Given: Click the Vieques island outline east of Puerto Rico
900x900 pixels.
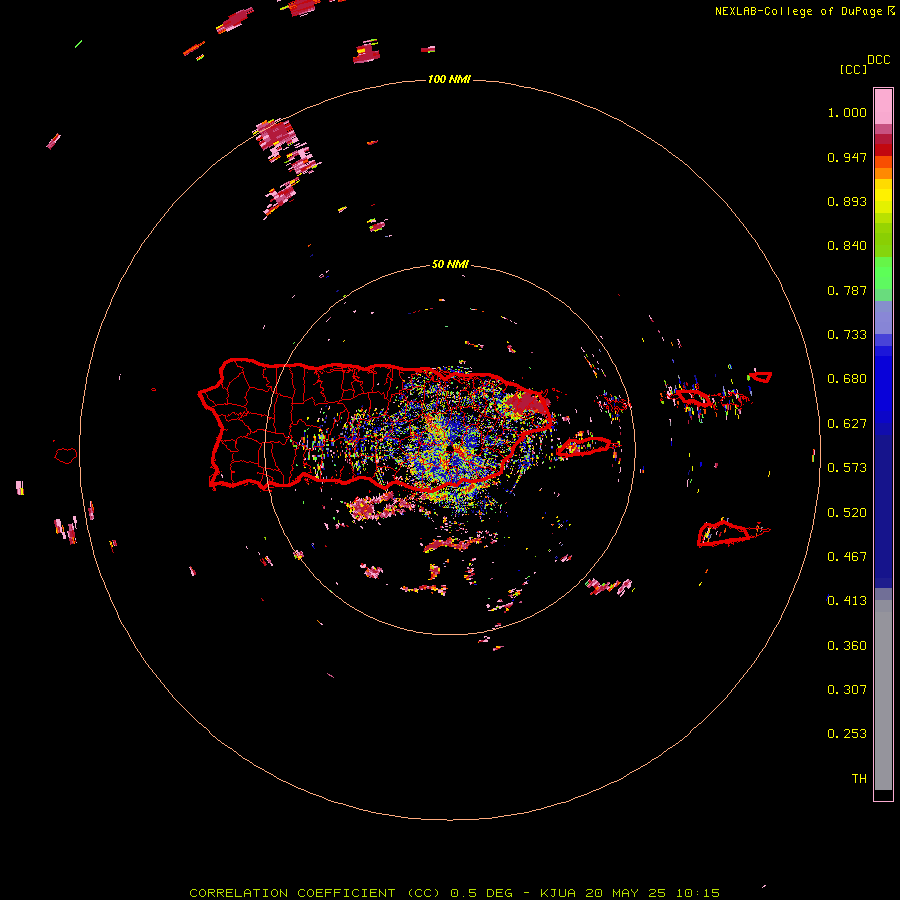Looking at the screenshot, I should [585, 447].
